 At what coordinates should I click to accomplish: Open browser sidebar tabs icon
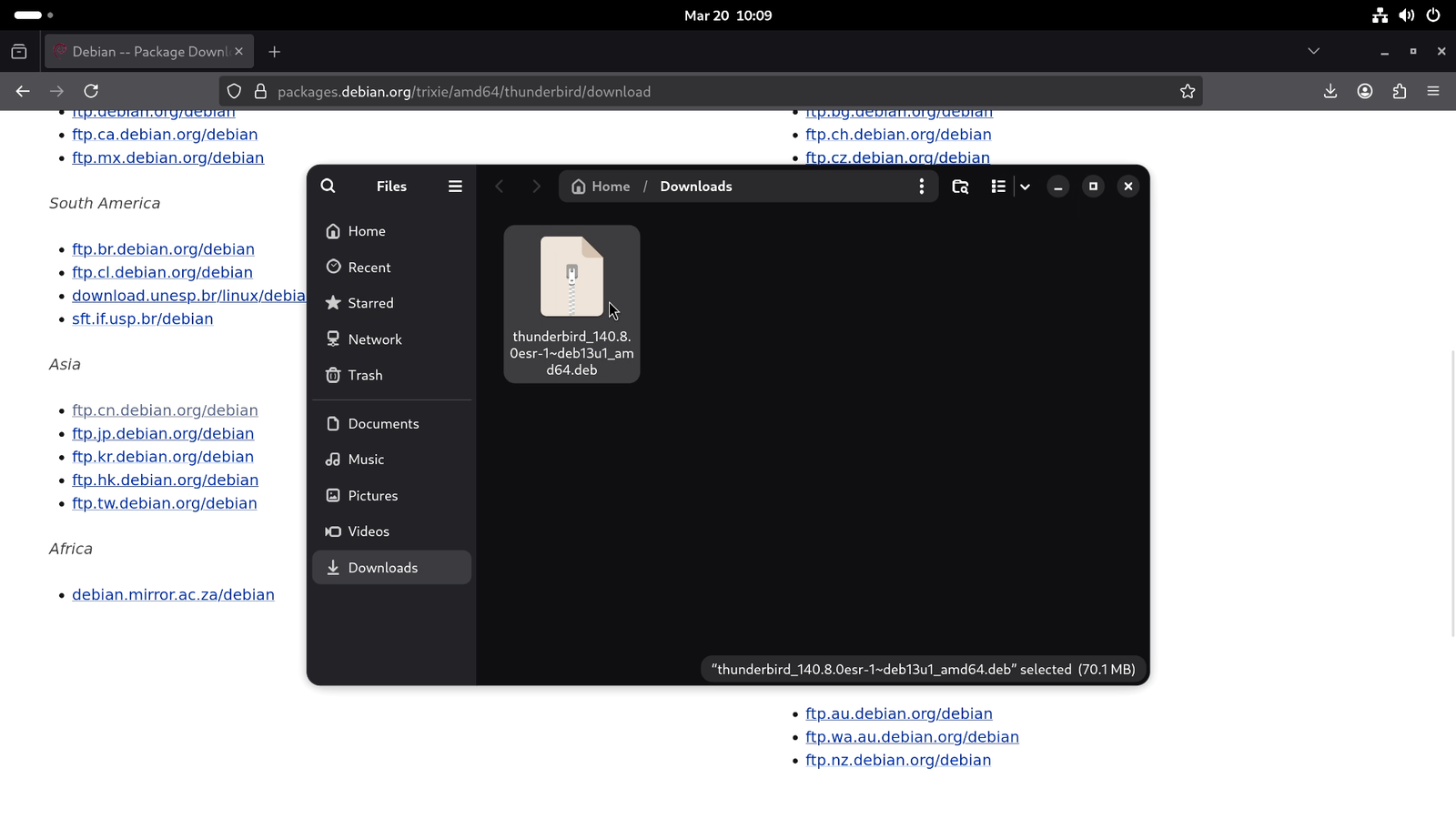click(x=19, y=52)
